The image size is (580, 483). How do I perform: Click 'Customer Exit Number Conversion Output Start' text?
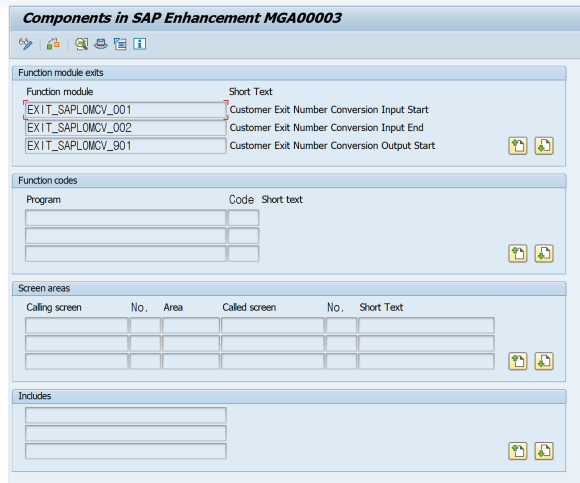tap(332, 146)
